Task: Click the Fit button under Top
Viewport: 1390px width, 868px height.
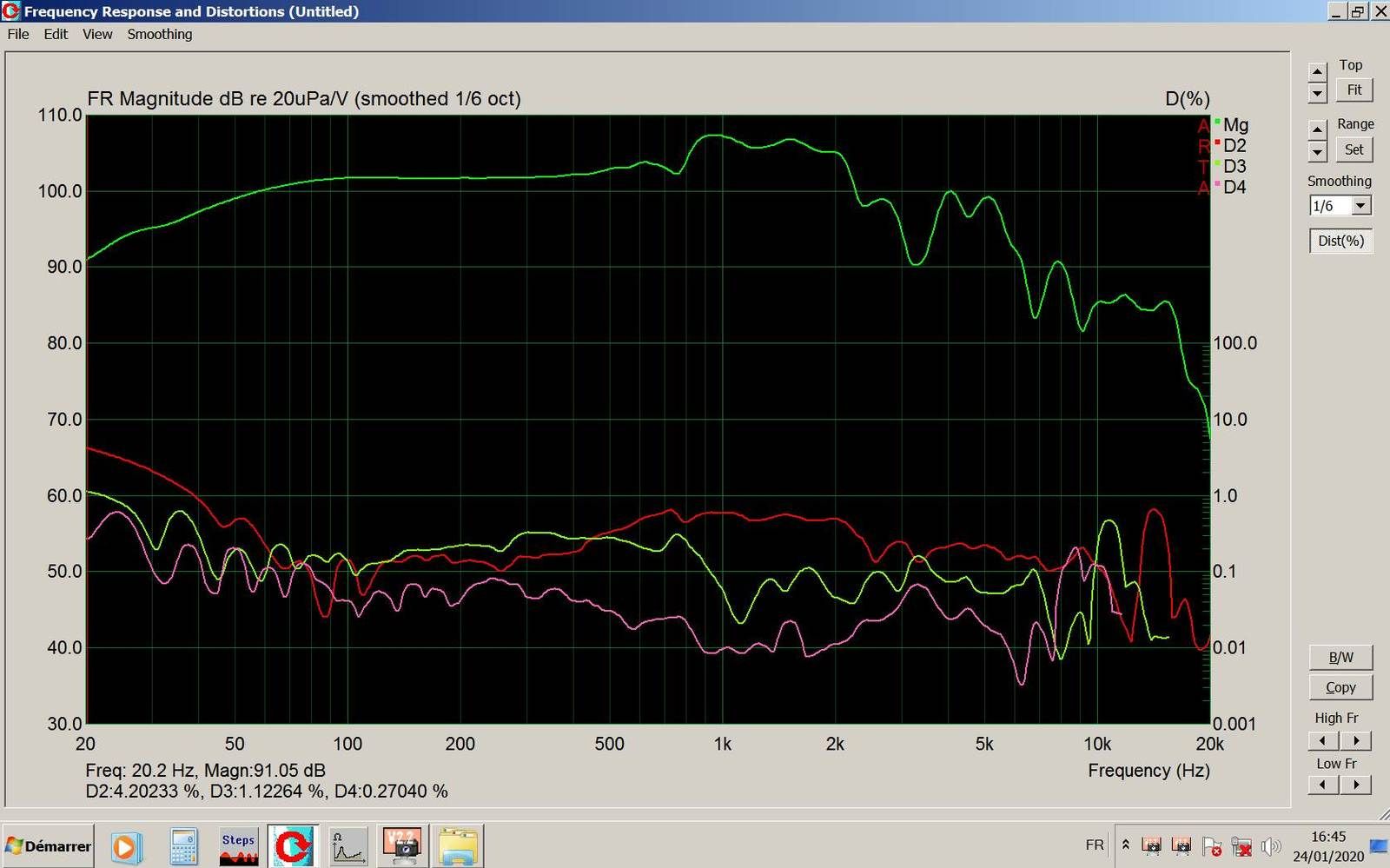Action: point(1354,89)
